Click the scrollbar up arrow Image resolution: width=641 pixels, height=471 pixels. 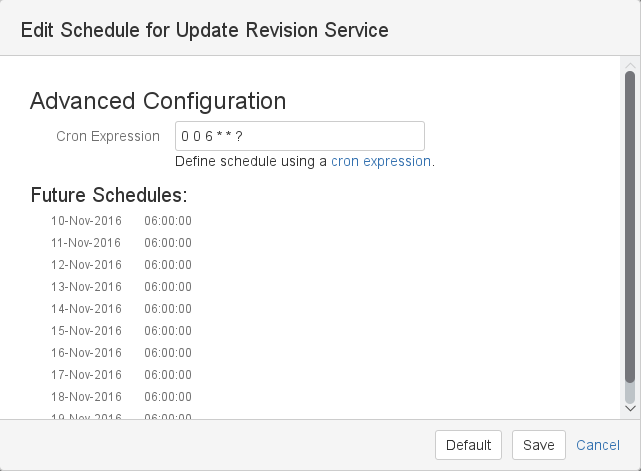coord(630,65)
